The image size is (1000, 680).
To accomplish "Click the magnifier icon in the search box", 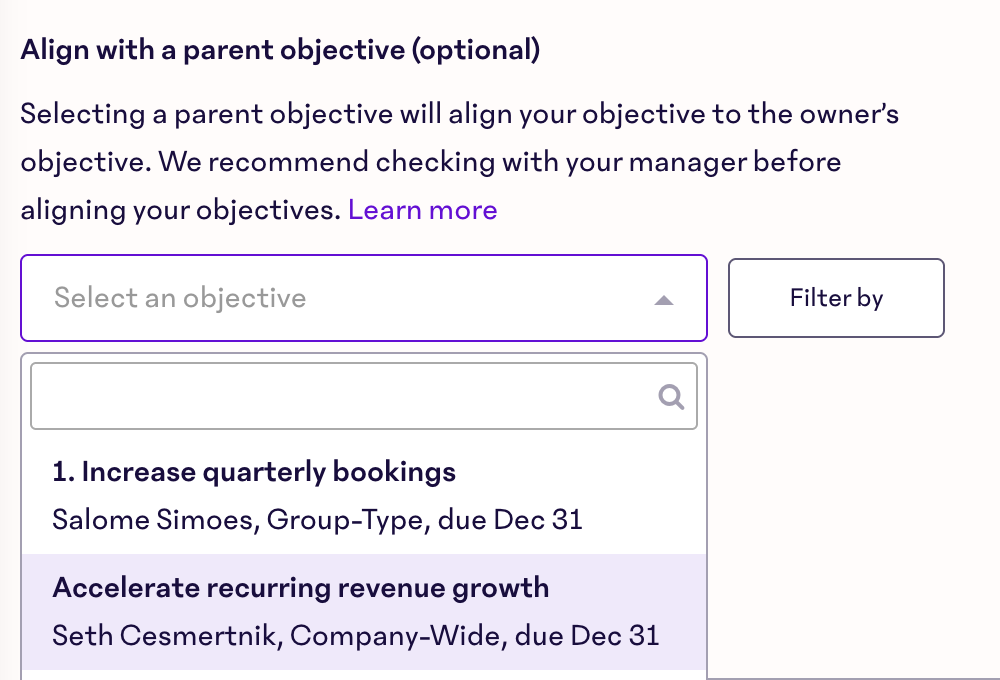I will pyautogui.click(x=671, y=397).
